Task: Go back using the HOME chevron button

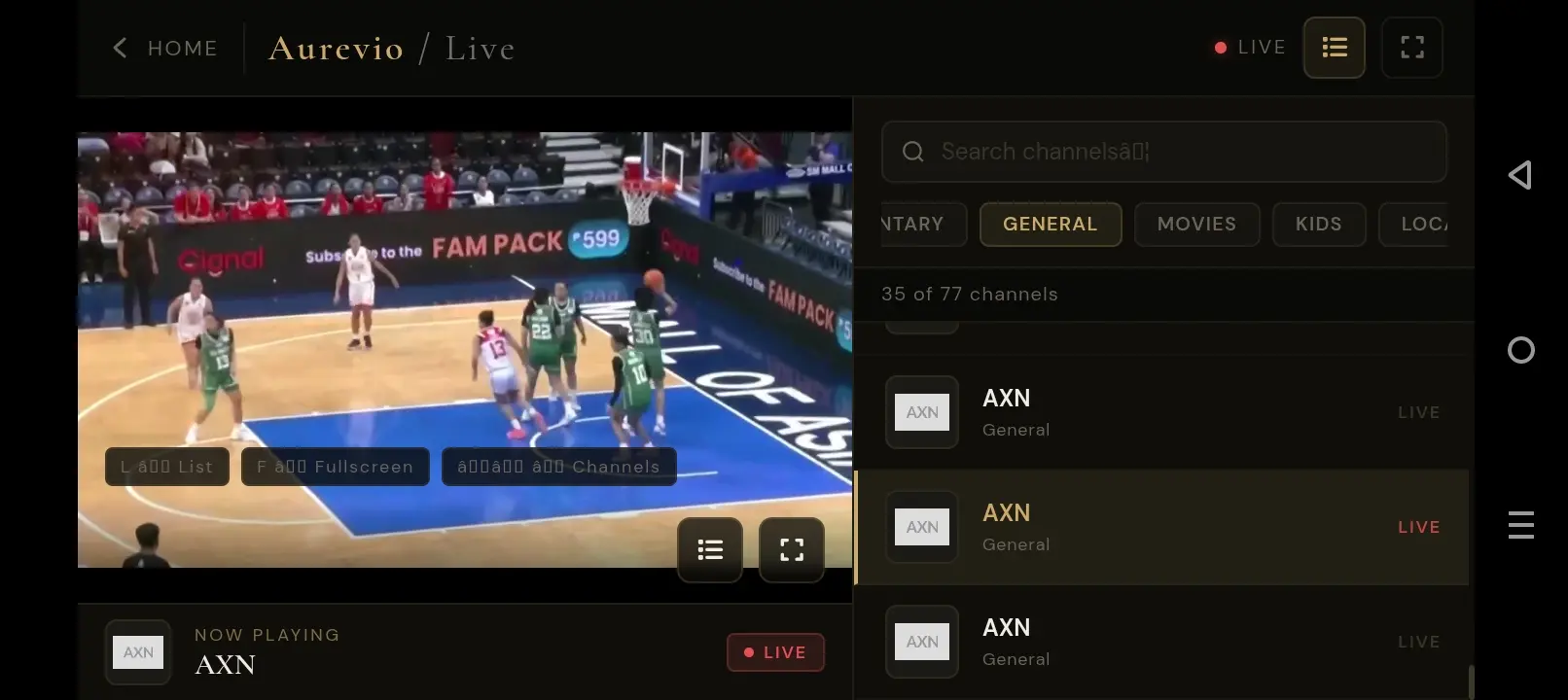Action: [x=164, y=48]
